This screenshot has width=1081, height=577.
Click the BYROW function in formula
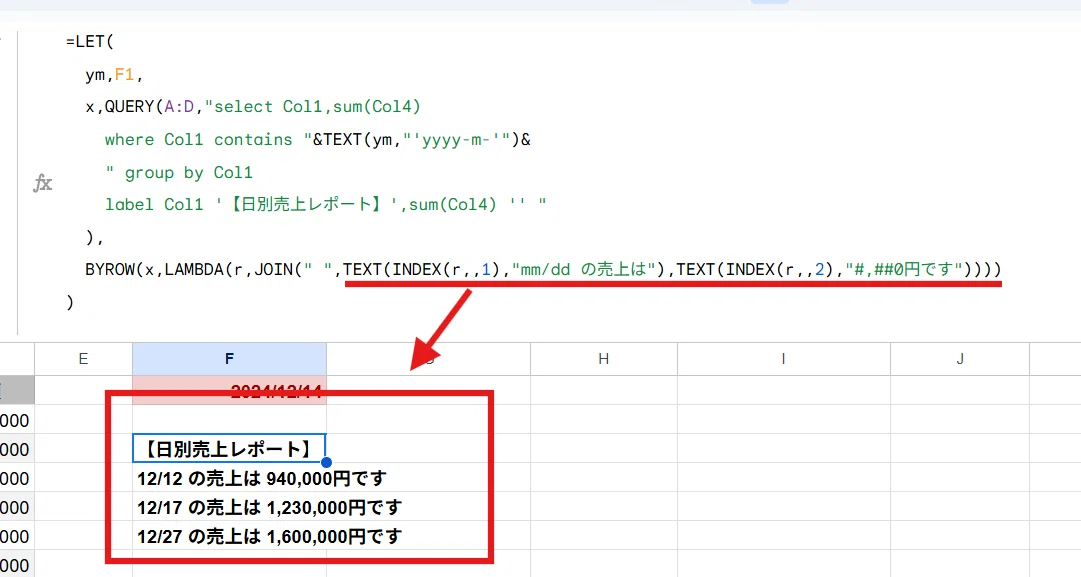tap(110, 270)
